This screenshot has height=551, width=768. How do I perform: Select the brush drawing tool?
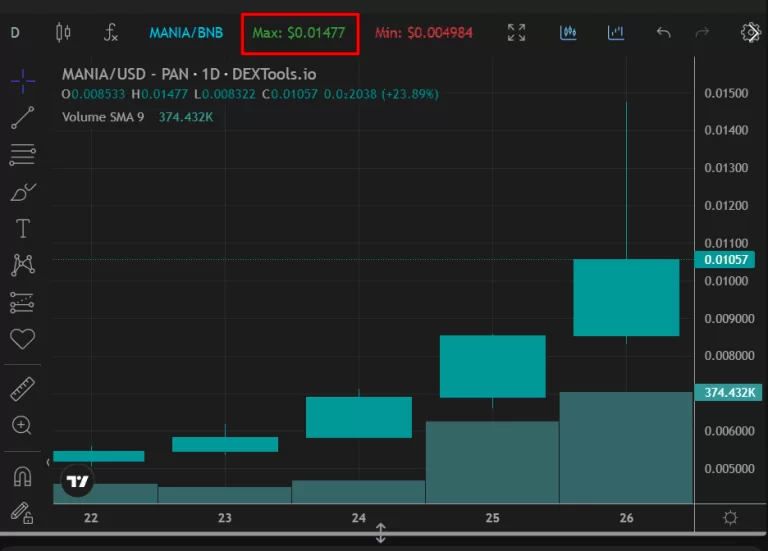(x=22, y=191)
